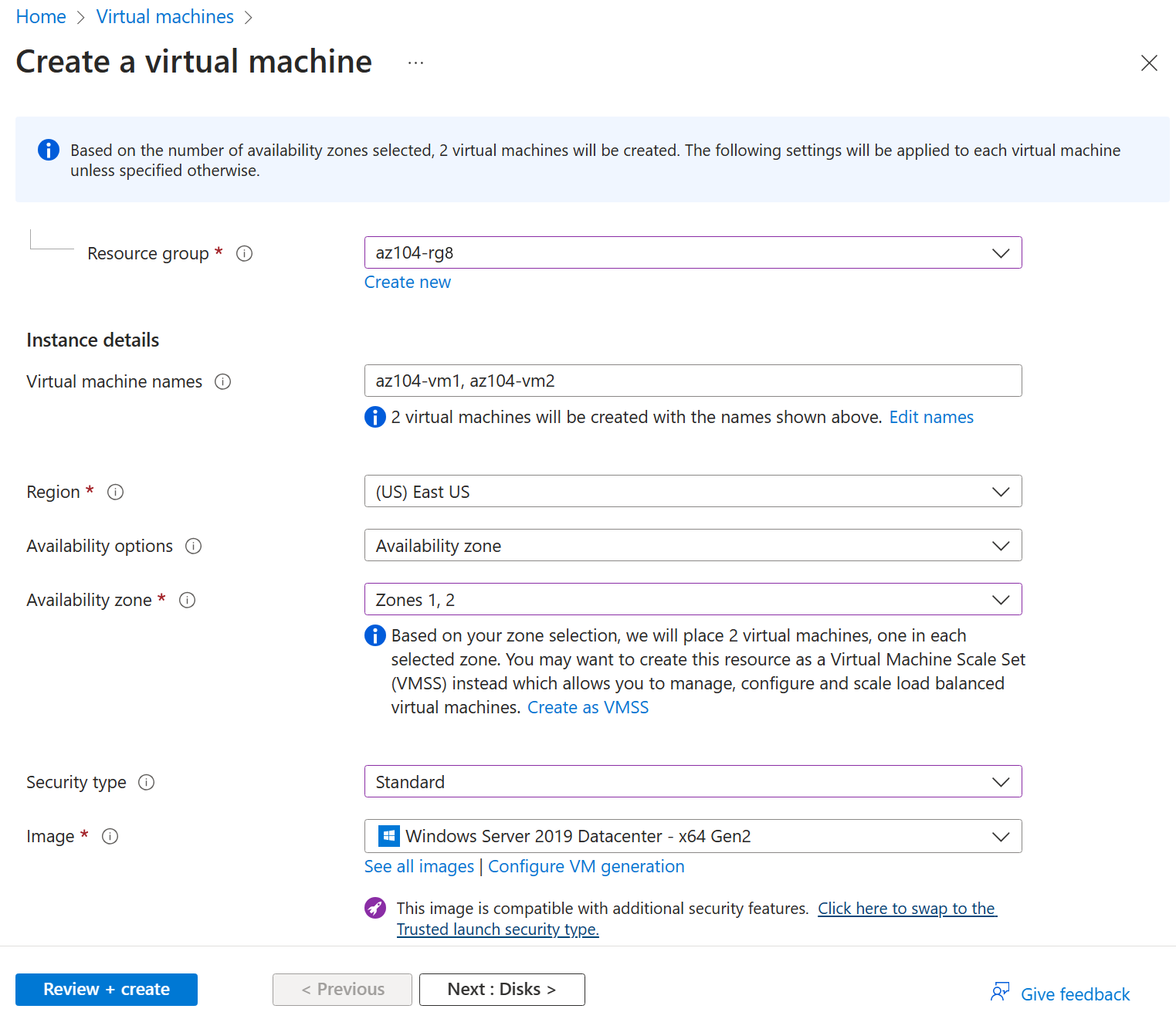Image resolution: width=1176 pixels, height=1019 pixels.
Task: Click the Availability options info icon
Action: [x=193, y=546]
